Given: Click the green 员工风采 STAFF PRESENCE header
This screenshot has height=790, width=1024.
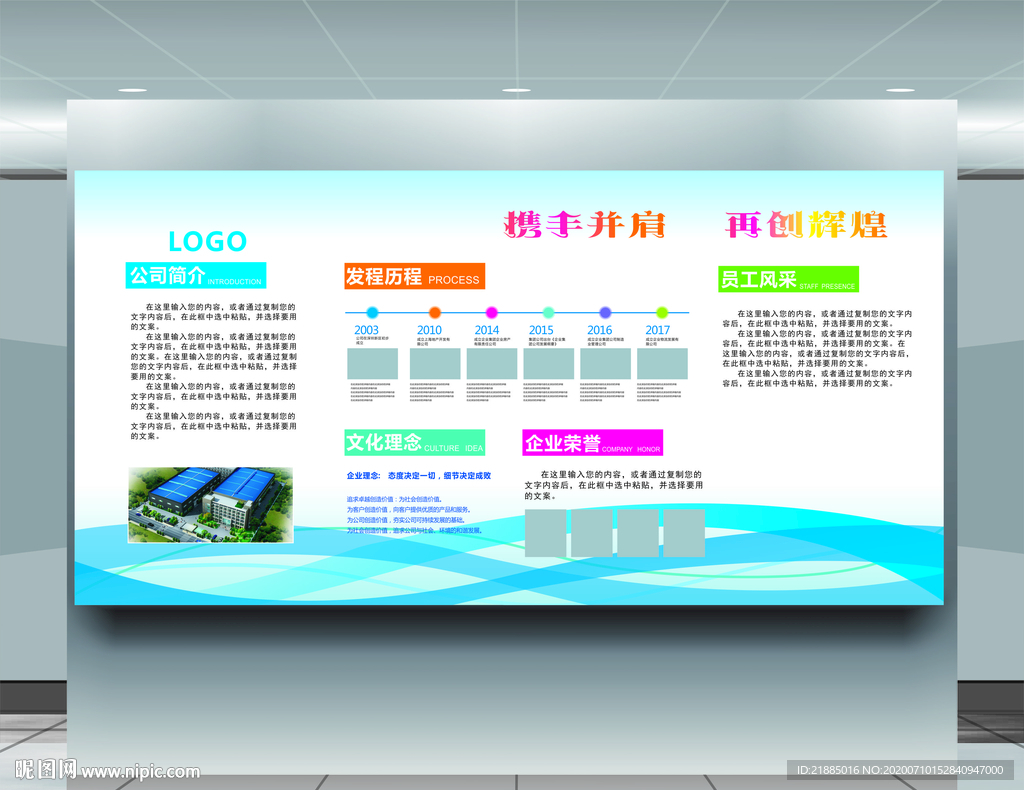Looking at the screenshot, I should pyautogui.click(x=788, y=279).
